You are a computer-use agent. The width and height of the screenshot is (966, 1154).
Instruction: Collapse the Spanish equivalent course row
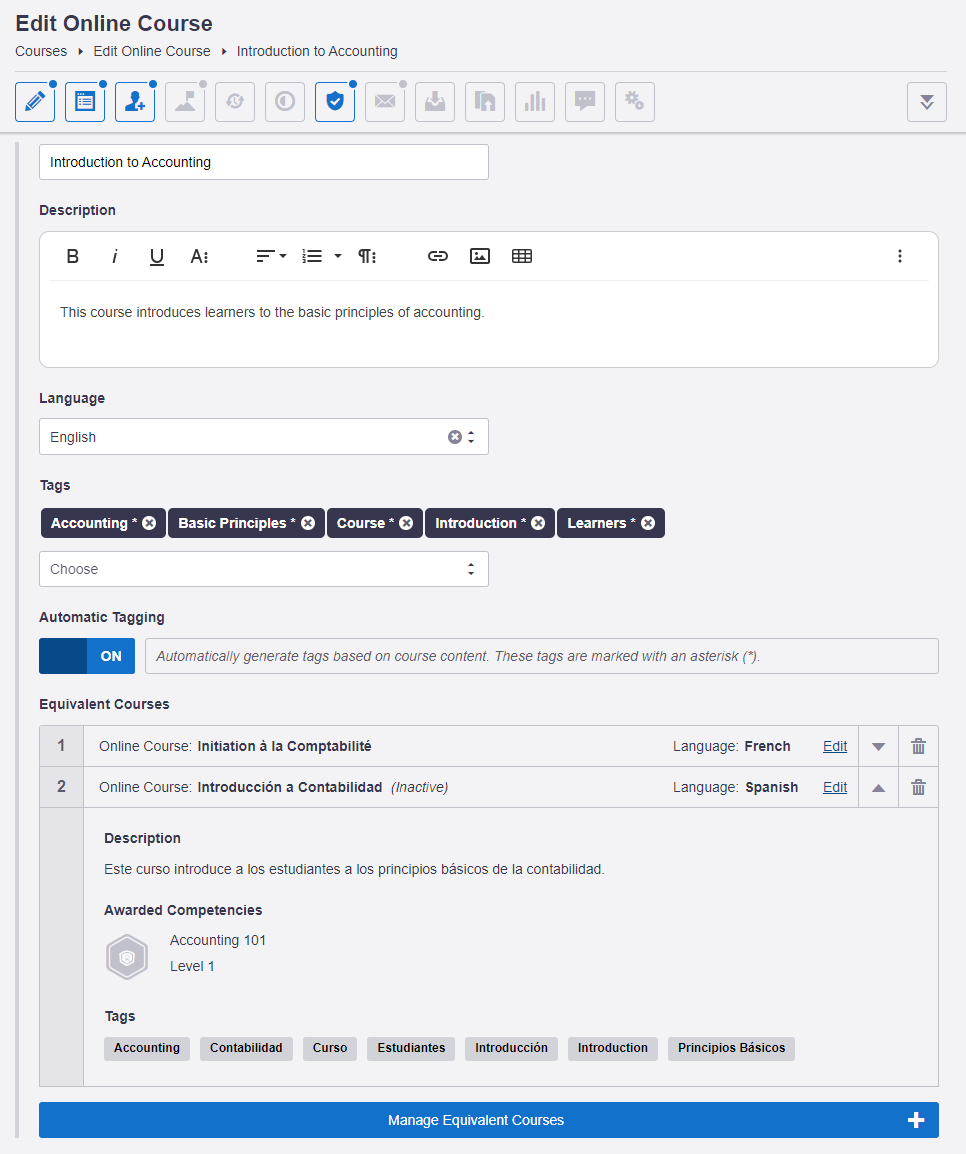click(878, 787)
